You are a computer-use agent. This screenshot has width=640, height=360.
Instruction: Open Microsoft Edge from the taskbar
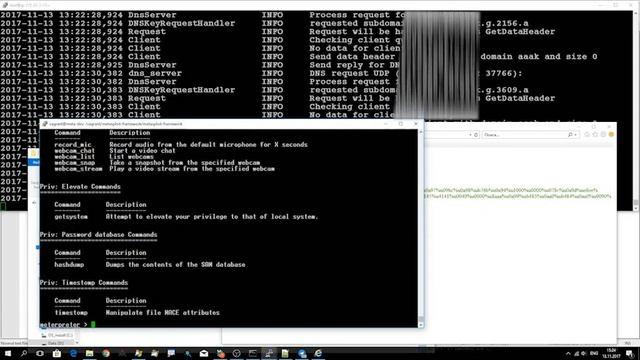[x=73, y=353]
